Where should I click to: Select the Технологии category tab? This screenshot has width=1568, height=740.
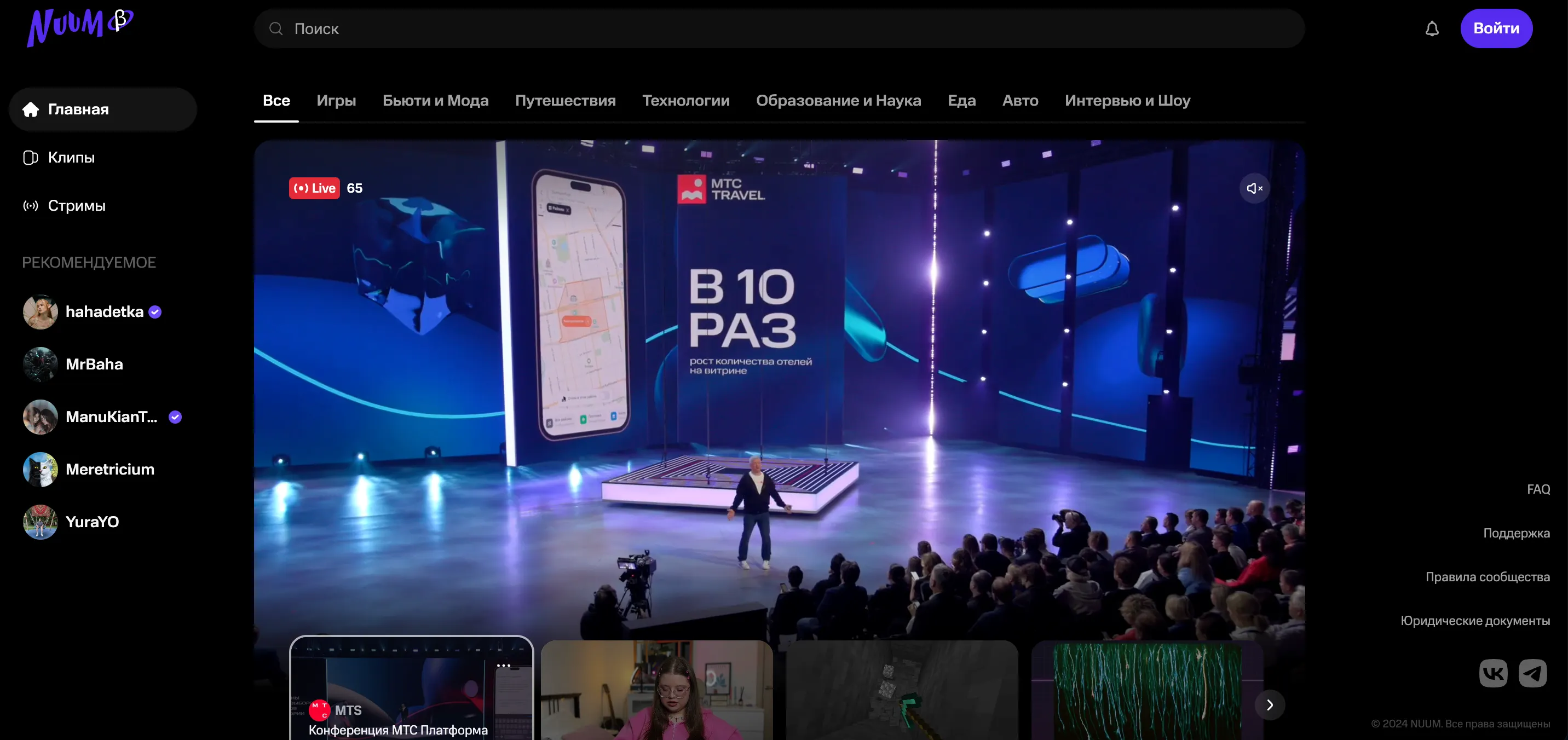pyautogui.click(x=685, y=100)
